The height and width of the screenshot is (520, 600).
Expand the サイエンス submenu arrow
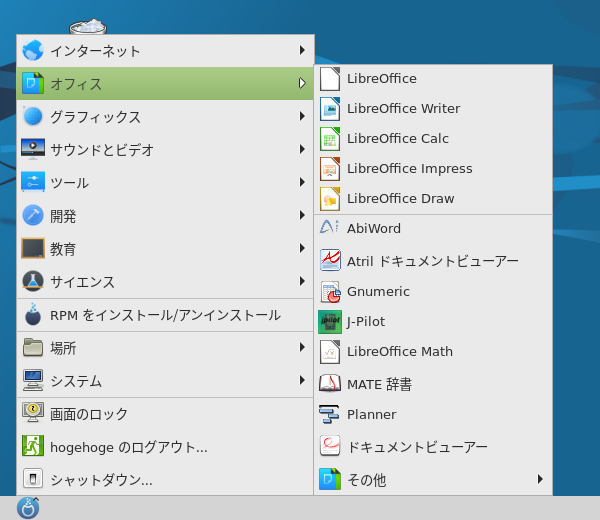(302, 281)
